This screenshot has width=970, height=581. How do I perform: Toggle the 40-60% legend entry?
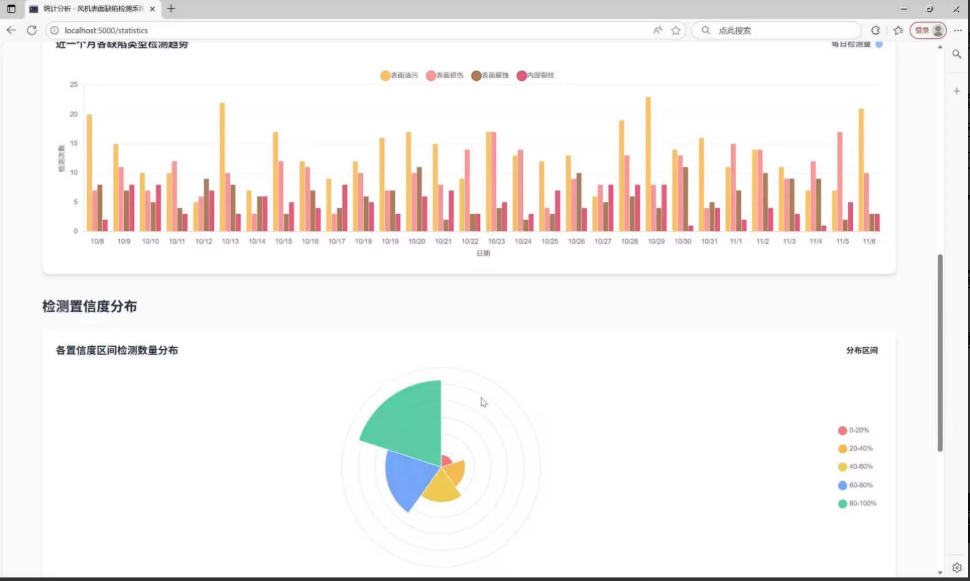tap(855, 467)
